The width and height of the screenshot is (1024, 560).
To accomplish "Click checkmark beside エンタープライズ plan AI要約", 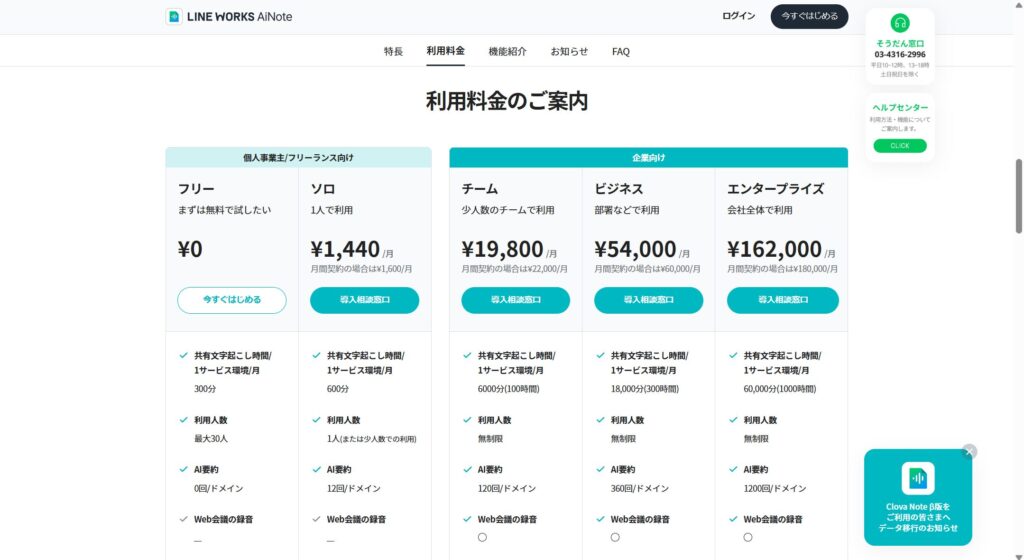I will pyautogui.click(x=733, y=469).
